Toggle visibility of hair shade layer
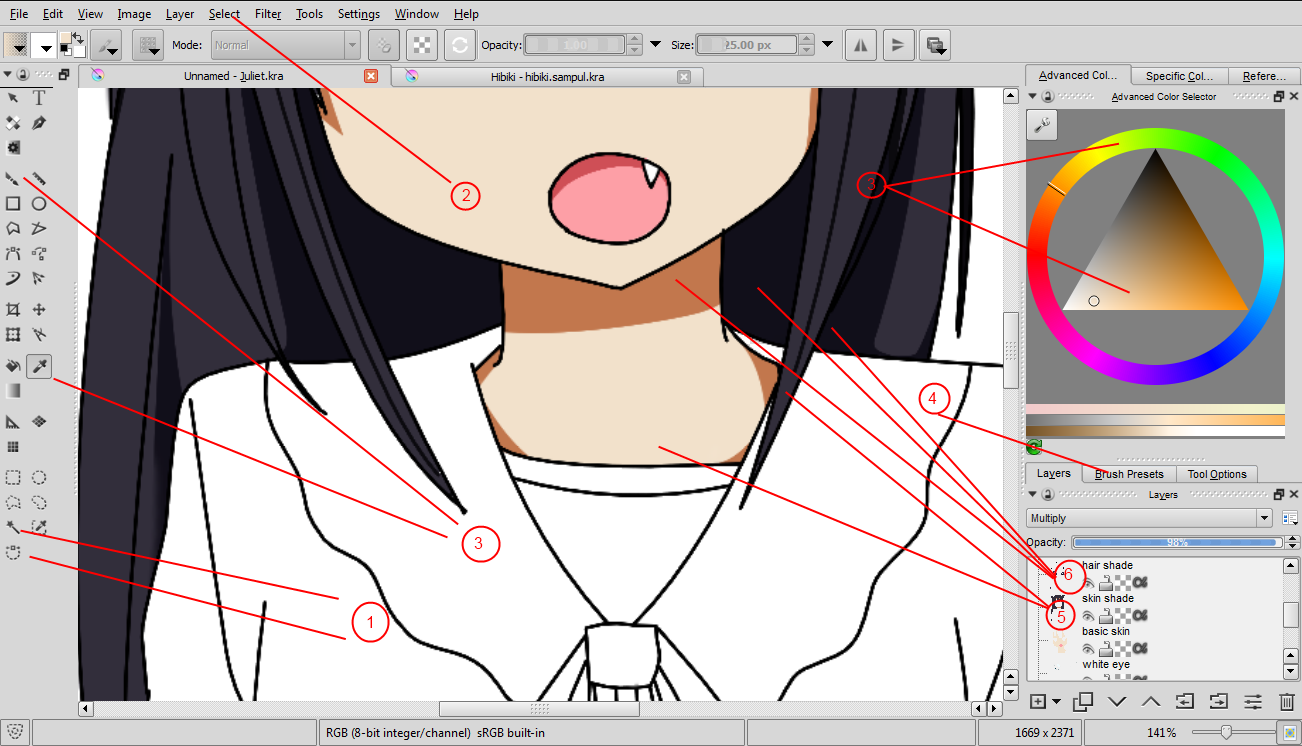 (1089, 582)
